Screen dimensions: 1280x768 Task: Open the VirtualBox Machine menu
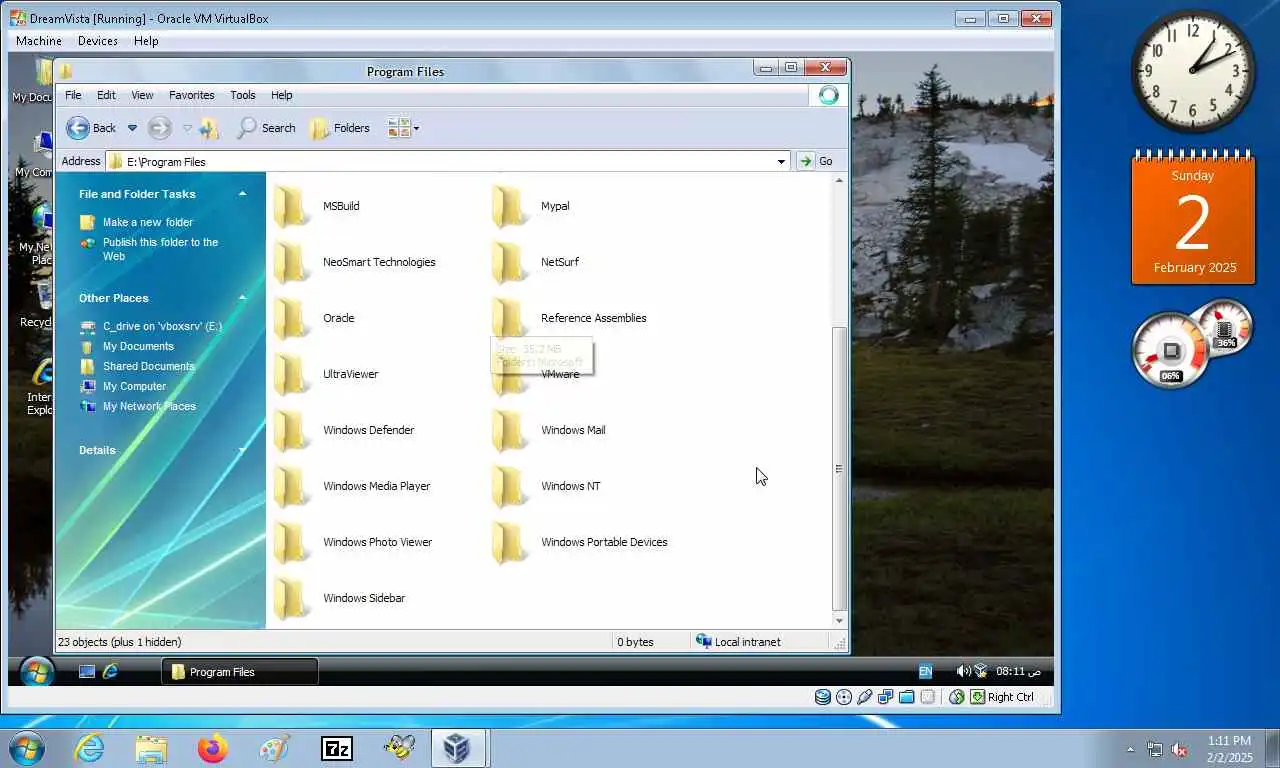pos(39,41)
